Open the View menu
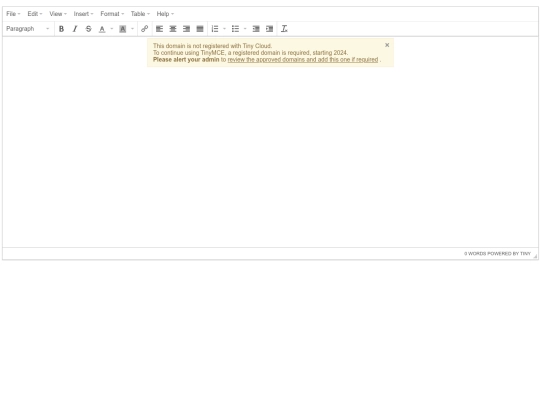The image size is (540, 405). (x=58, y=14)
